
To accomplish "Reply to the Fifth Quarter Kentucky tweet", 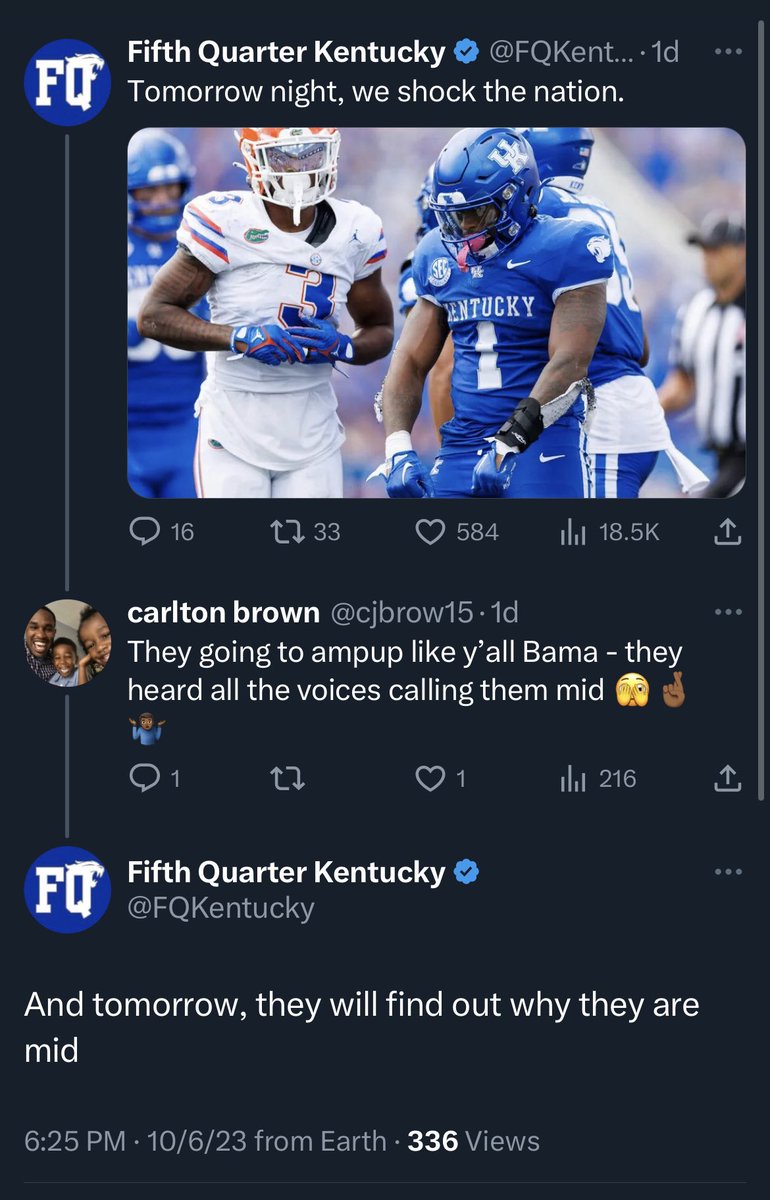I will (162, 533).
